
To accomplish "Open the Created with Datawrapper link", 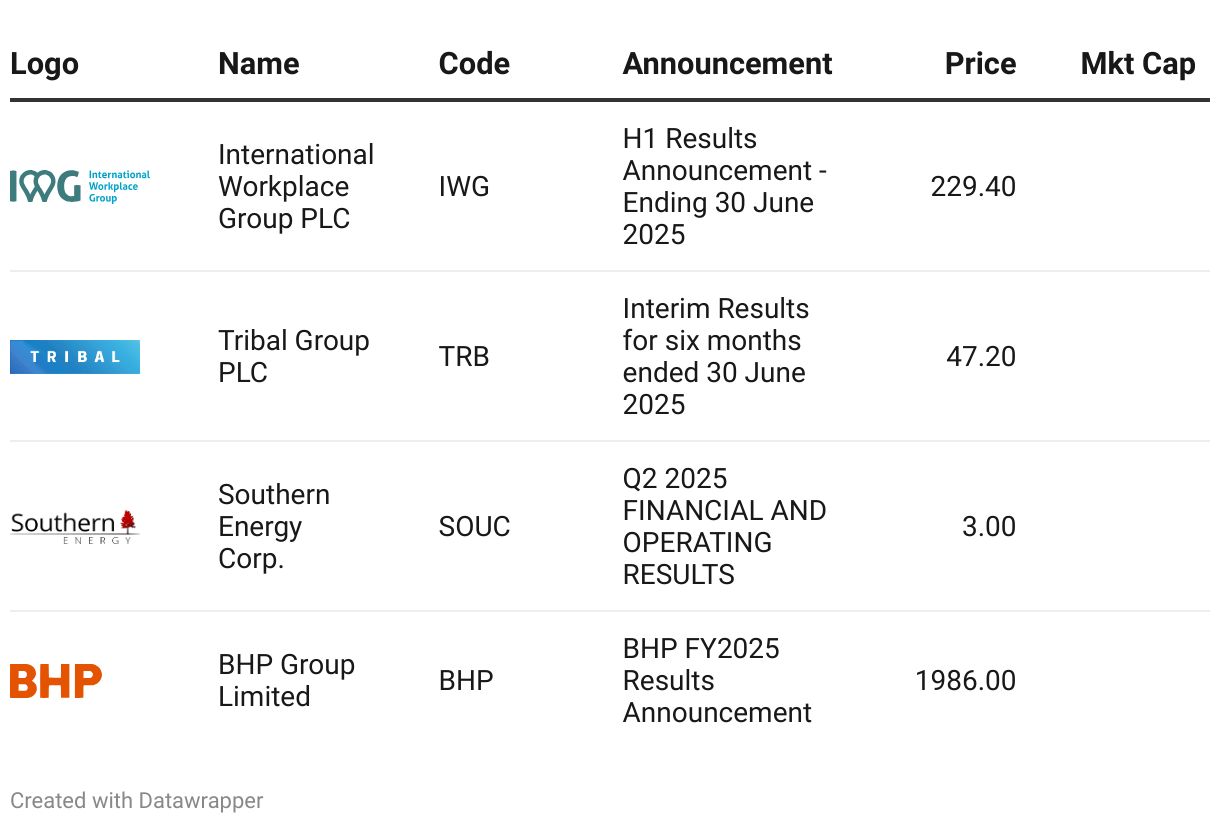I will 137,801.
